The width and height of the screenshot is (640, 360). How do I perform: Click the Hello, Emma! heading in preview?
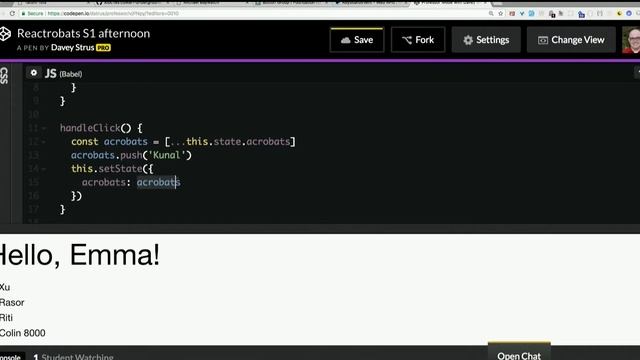click(x=80, y=255)
